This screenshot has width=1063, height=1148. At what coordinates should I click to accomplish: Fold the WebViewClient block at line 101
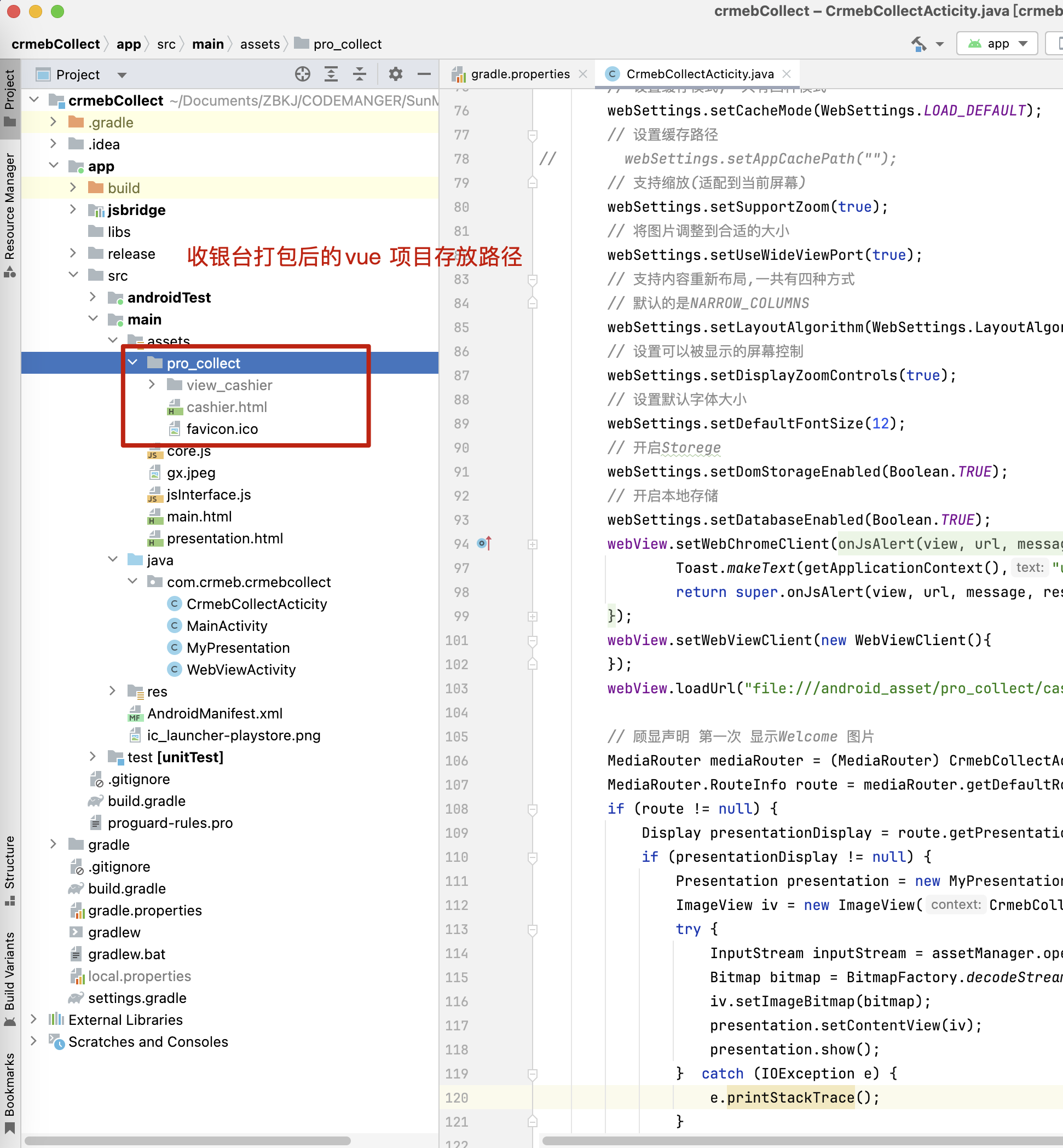click(533, 640)
